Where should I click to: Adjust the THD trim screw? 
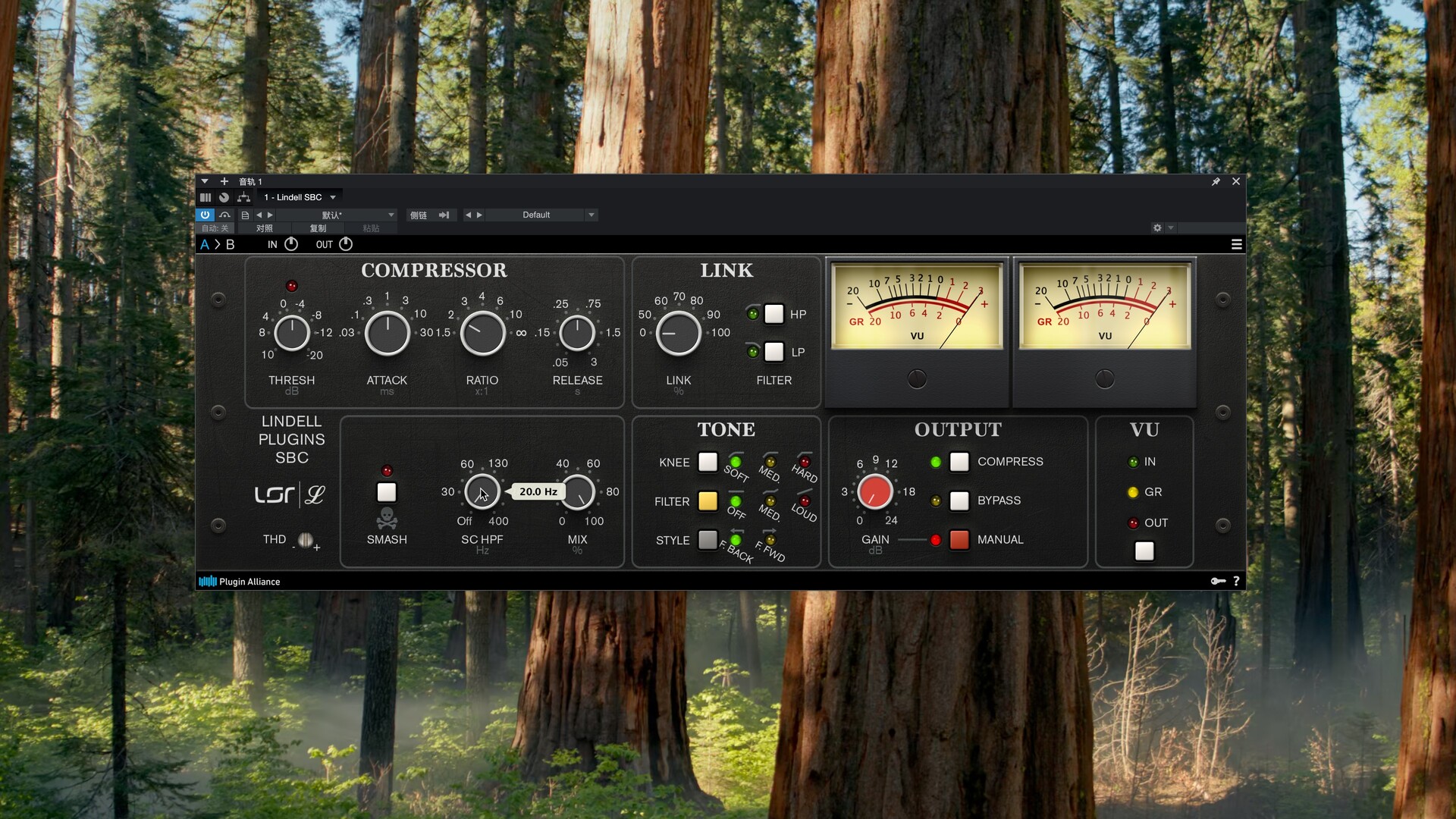306,540
